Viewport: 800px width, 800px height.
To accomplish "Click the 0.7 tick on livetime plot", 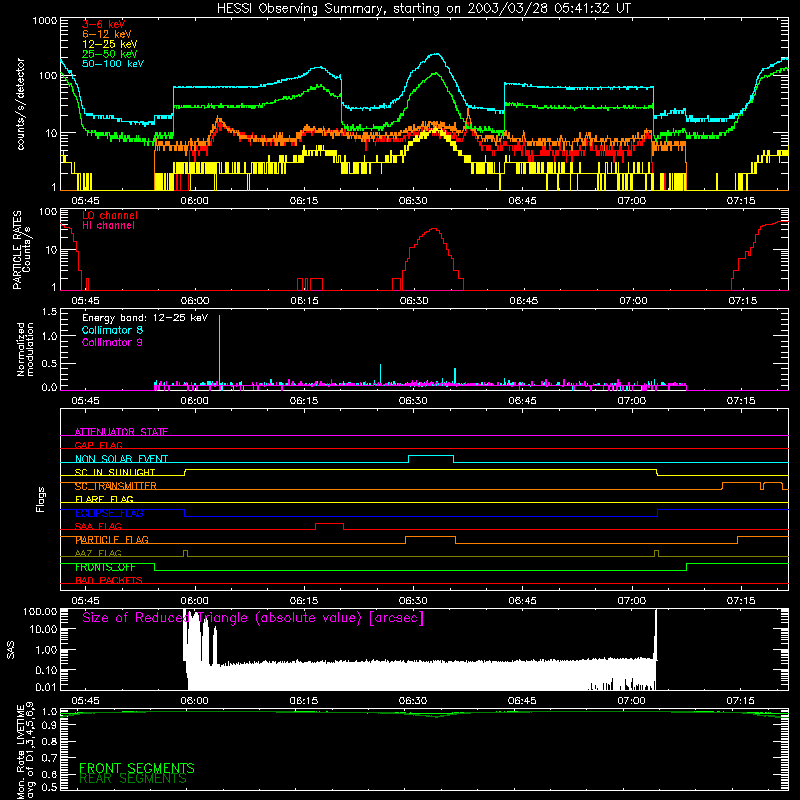I will 49,758.
